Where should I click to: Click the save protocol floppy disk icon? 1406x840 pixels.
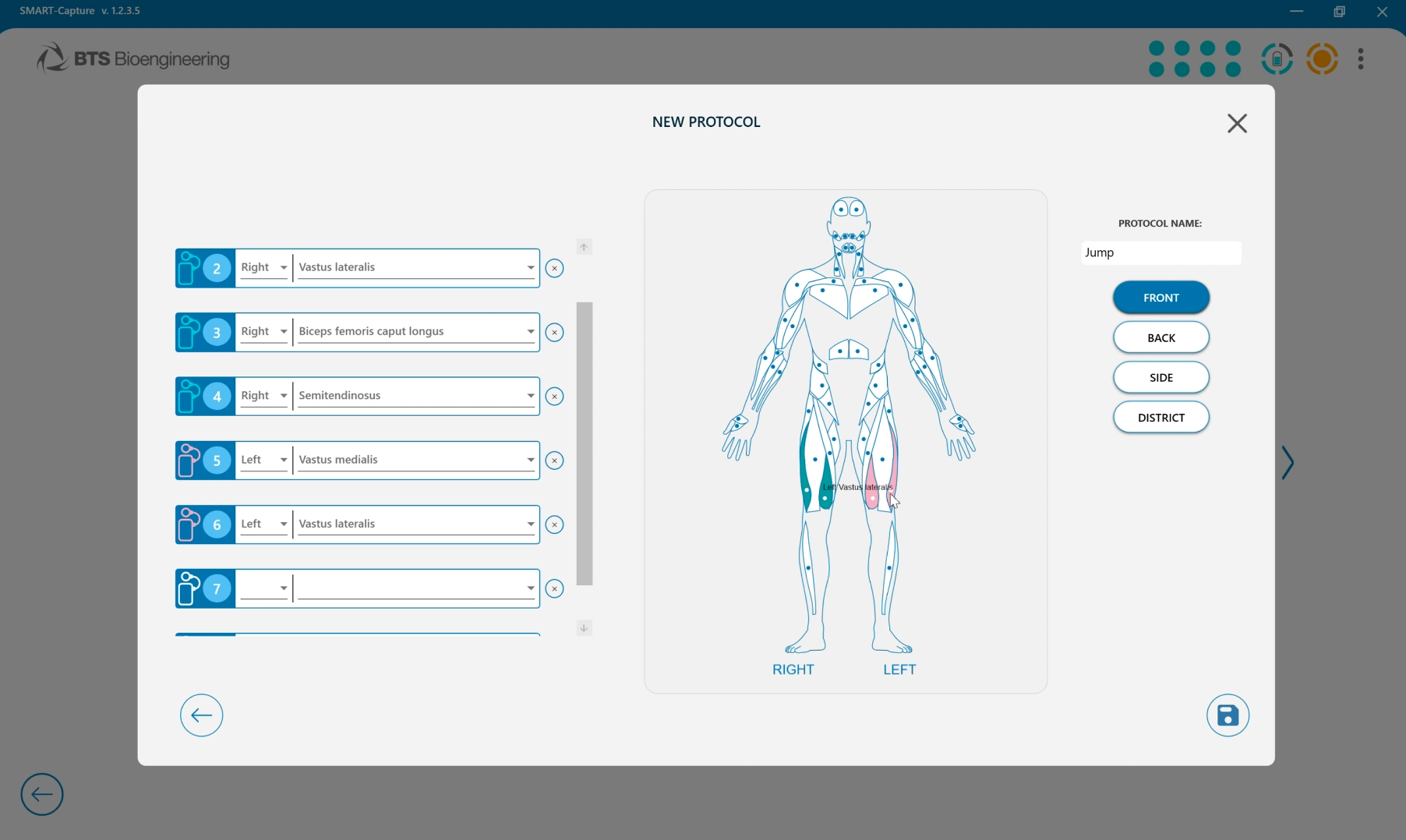click(1228, 715)
